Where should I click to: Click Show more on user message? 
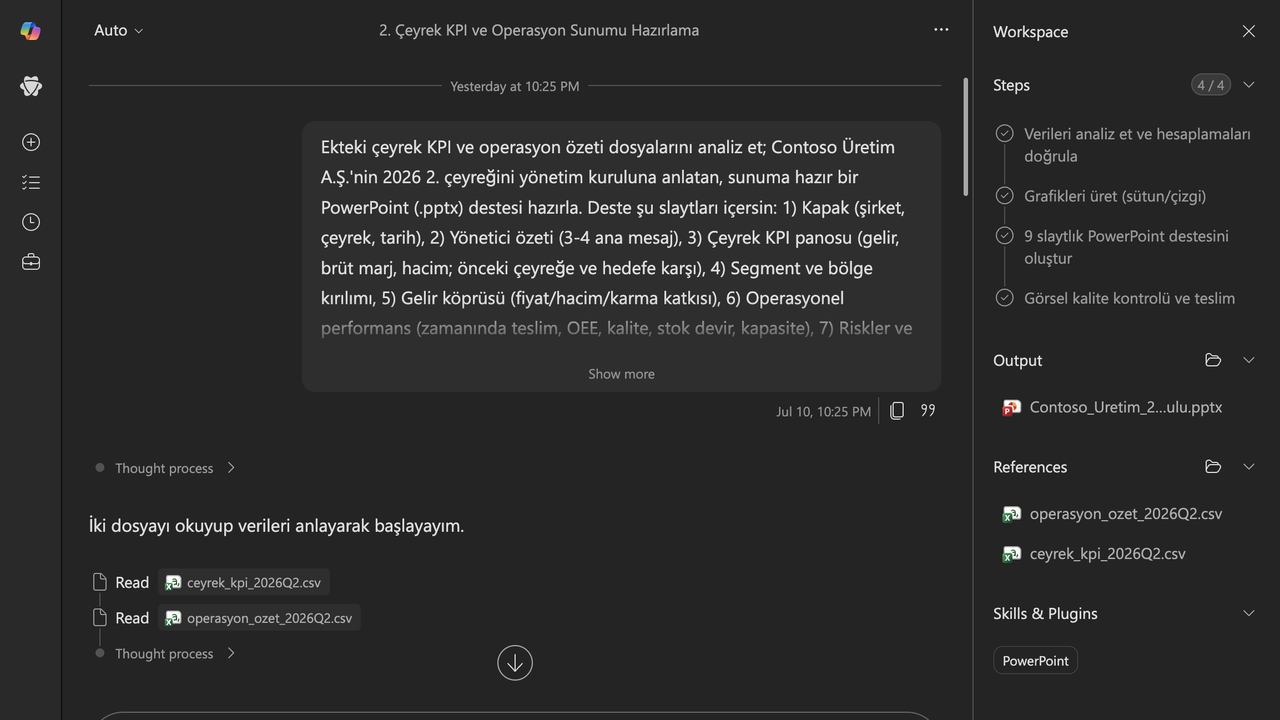621,374
